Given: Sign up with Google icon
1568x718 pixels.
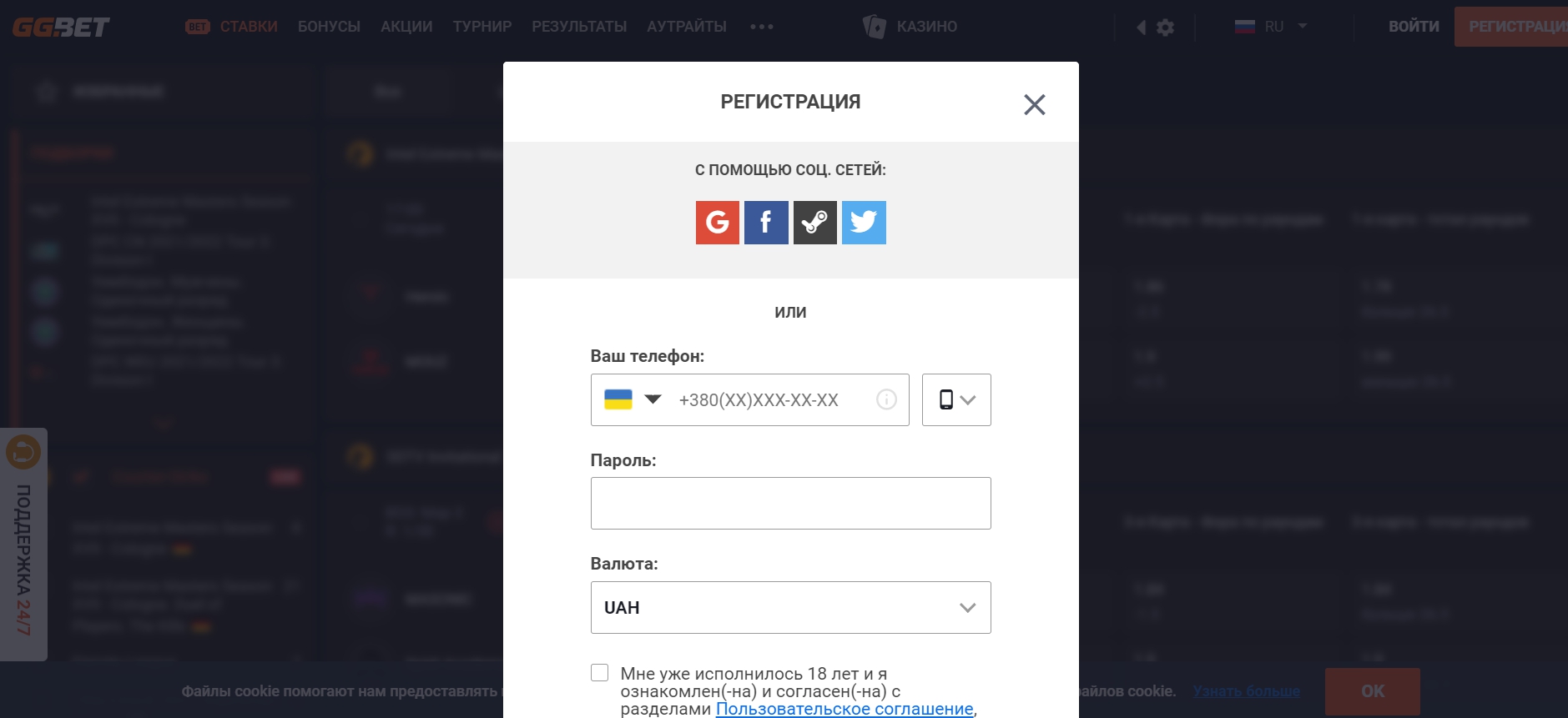Looking at the screenshot, I should (x=717, y=223).
